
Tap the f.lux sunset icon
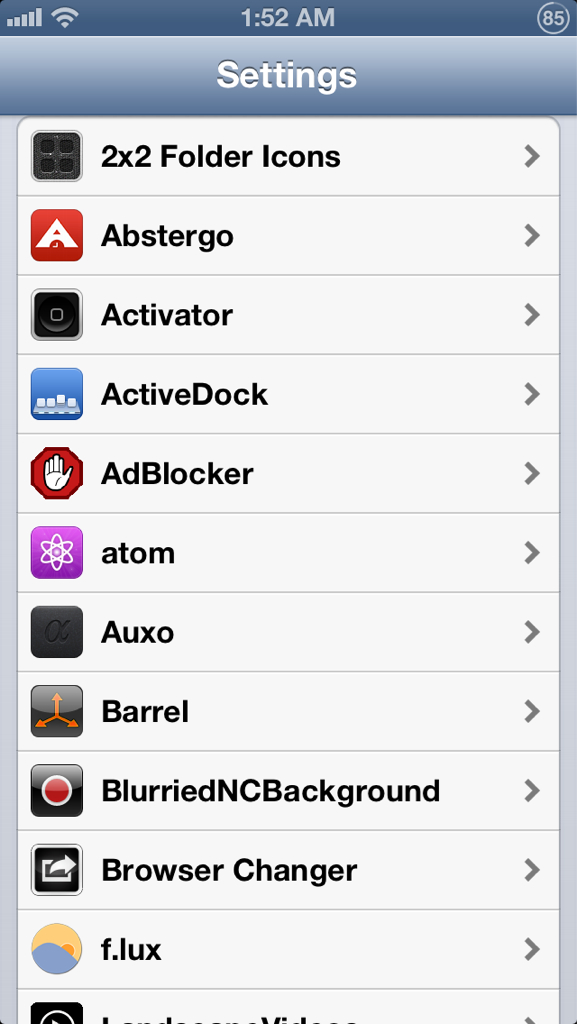57,949
